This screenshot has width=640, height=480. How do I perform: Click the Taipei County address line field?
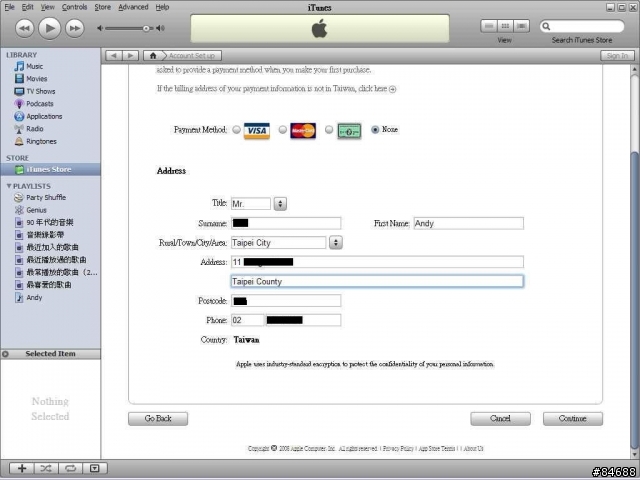click(377, 281)
